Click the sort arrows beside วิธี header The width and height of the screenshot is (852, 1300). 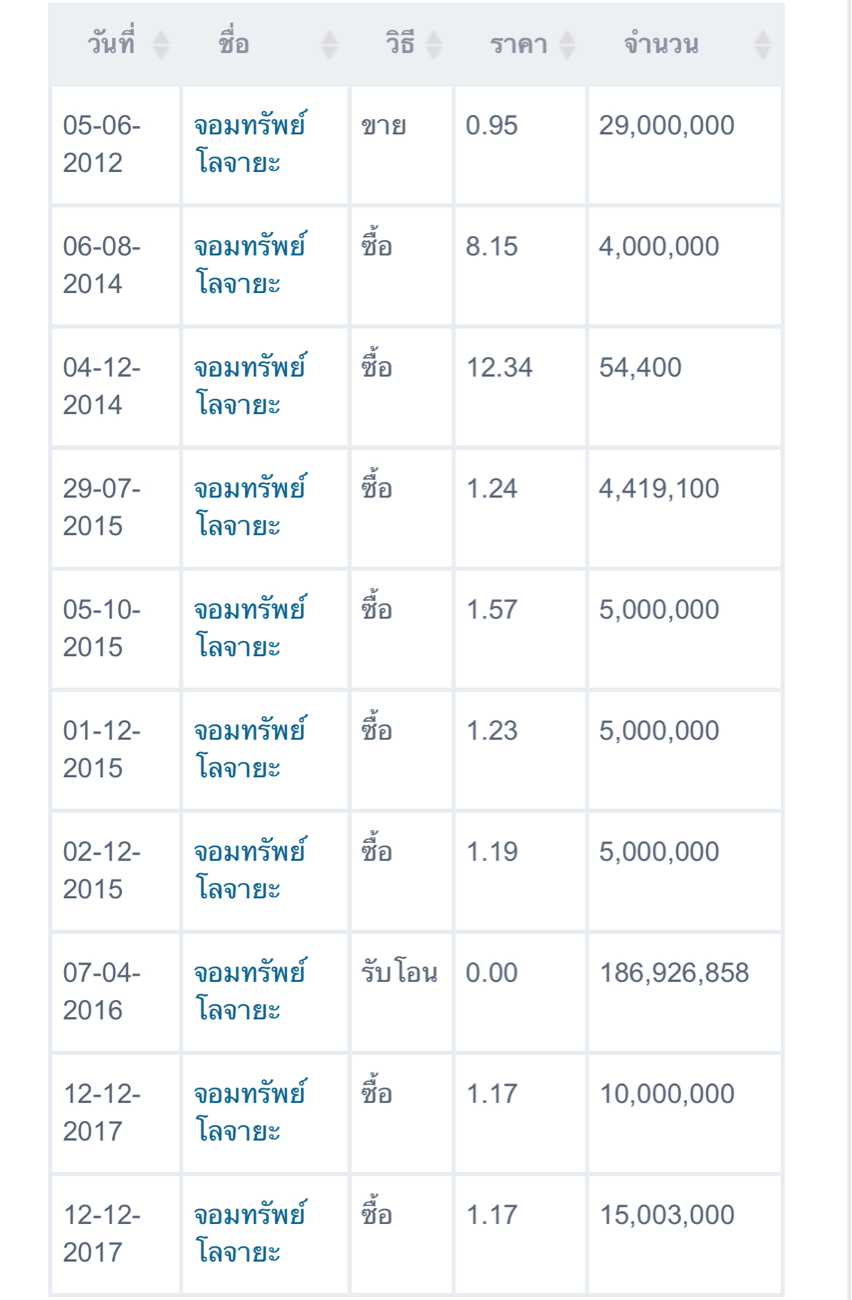tap(433, 45)
